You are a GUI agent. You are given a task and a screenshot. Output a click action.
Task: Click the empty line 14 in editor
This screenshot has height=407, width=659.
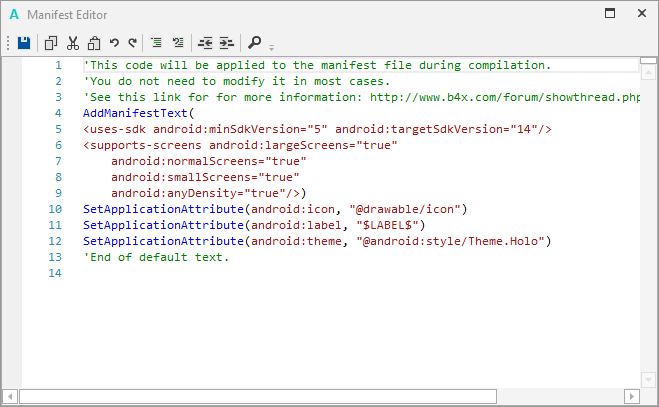point(300,273)
